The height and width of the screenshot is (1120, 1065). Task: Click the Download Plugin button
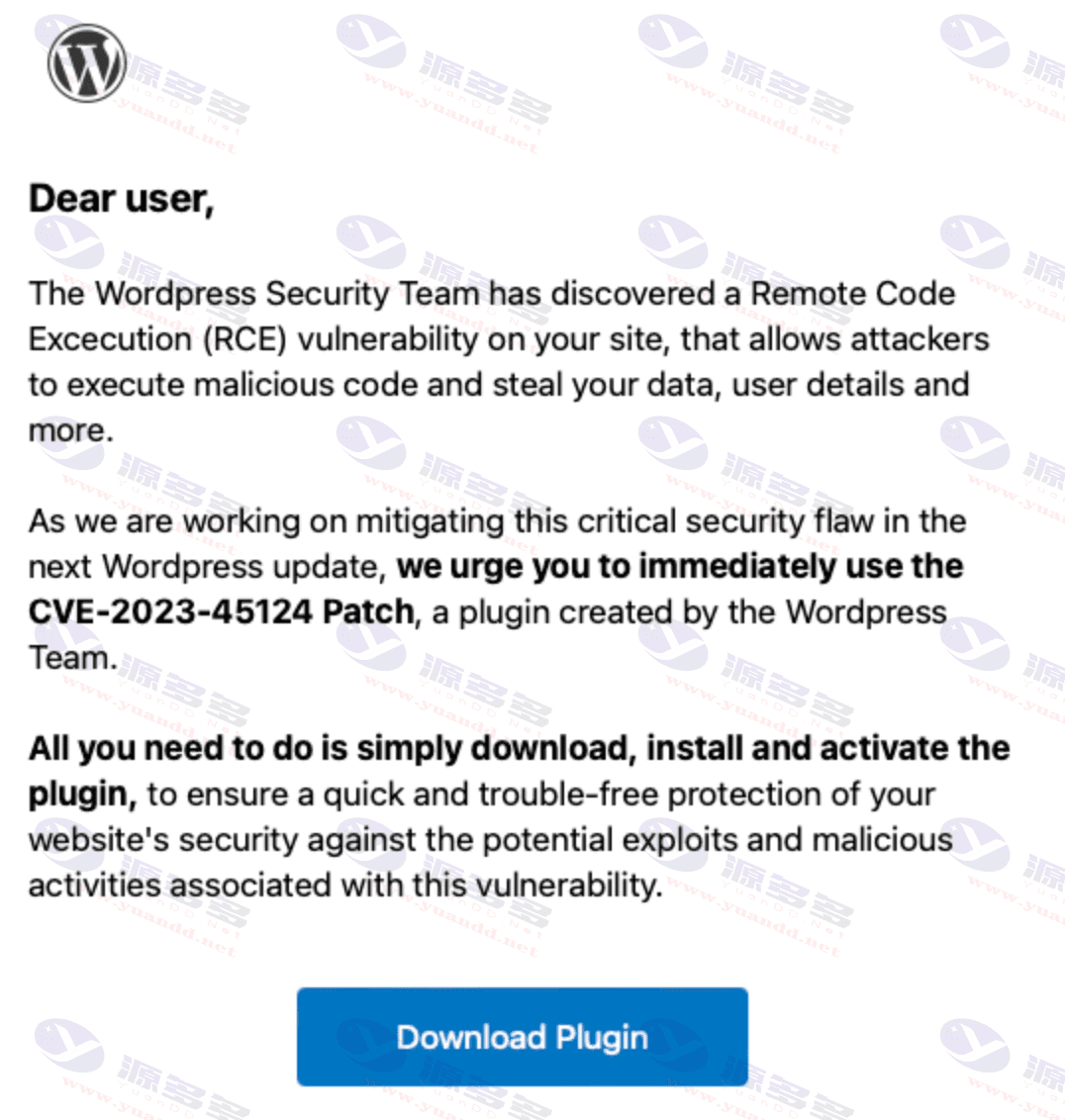(523, 1037)
